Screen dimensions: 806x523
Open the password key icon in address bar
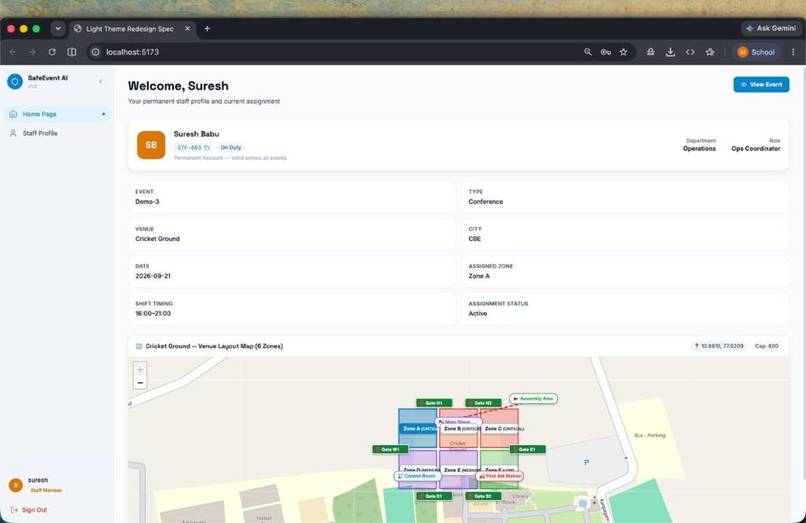[x=606, y=52]
